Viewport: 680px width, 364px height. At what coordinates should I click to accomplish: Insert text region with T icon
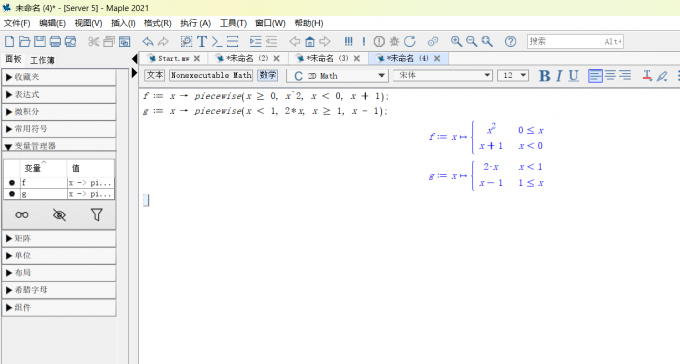coord(202,41)
